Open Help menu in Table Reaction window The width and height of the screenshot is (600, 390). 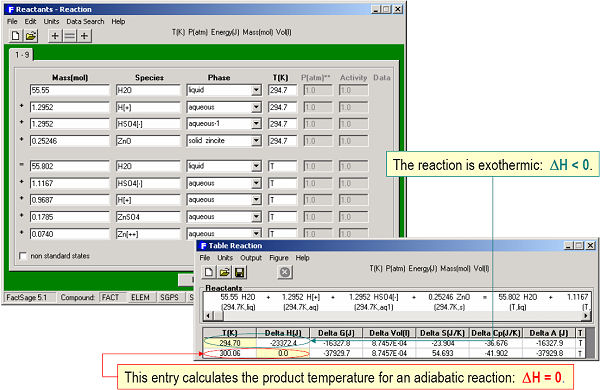coord(302,258)
